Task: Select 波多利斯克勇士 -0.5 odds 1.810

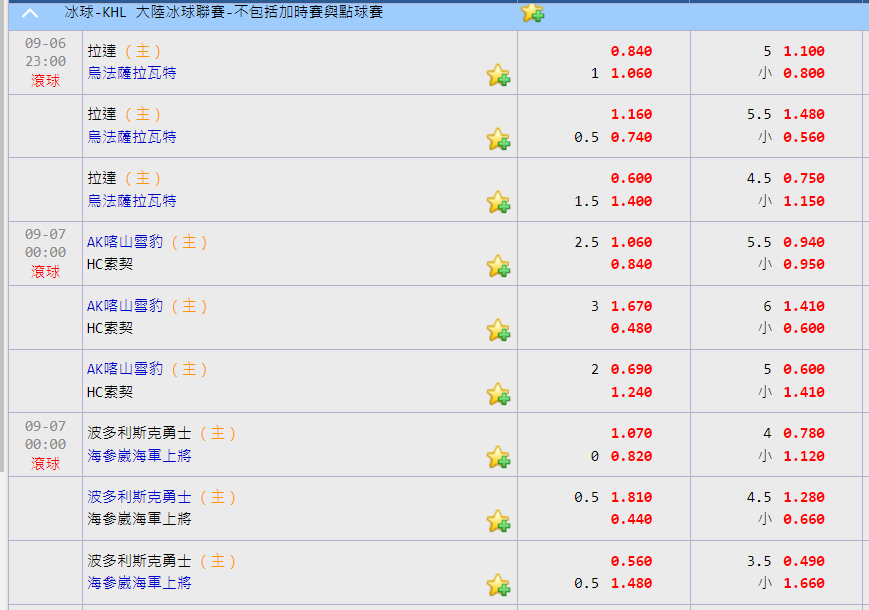Action: (x=631, y=497)
